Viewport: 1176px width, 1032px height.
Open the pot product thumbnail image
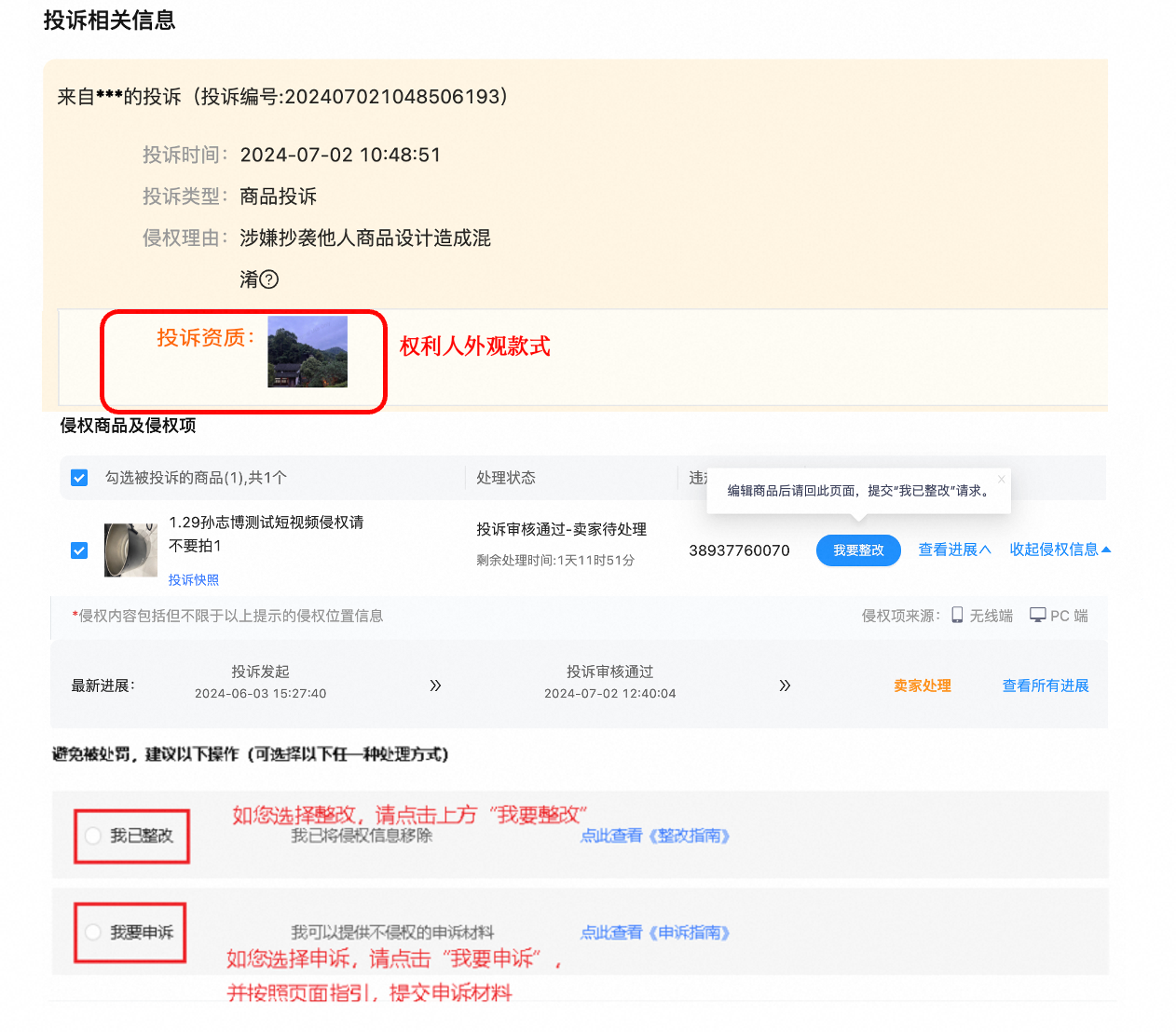click(x=130, y=550)
